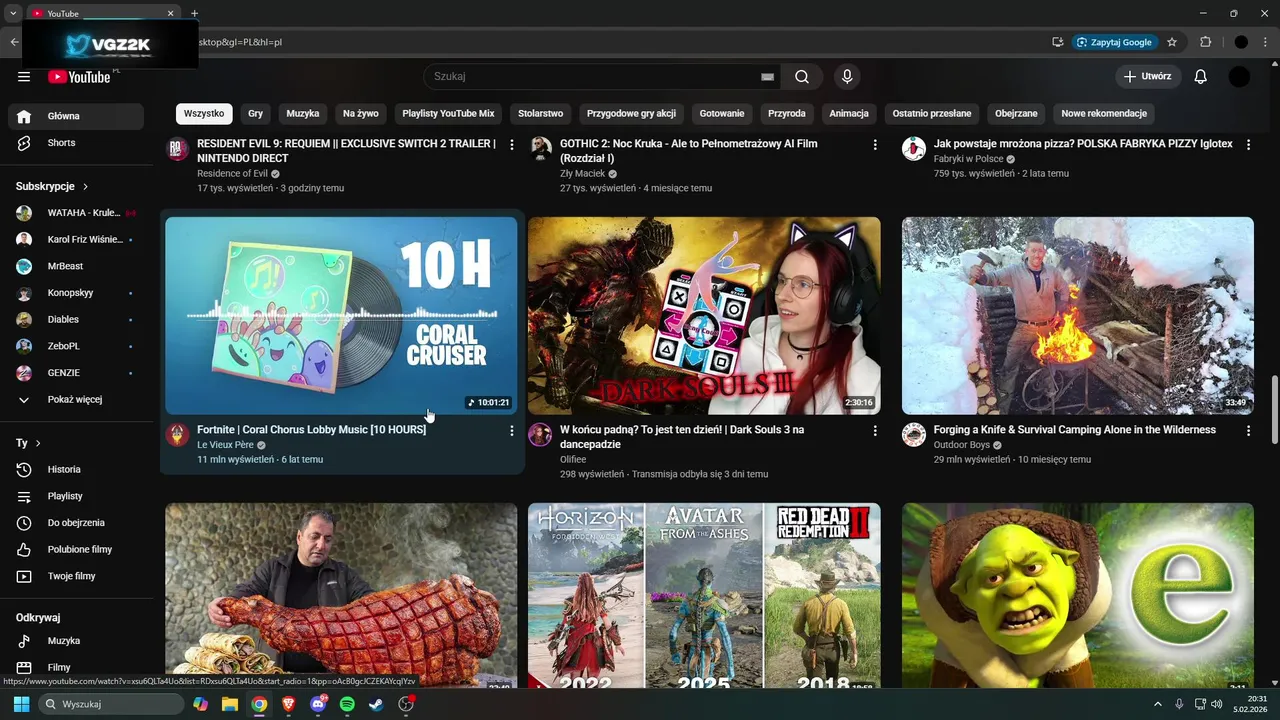Open Steam from the taskbar
The width and height of the screenshot is (1280, 720).
tap(376, 704)
